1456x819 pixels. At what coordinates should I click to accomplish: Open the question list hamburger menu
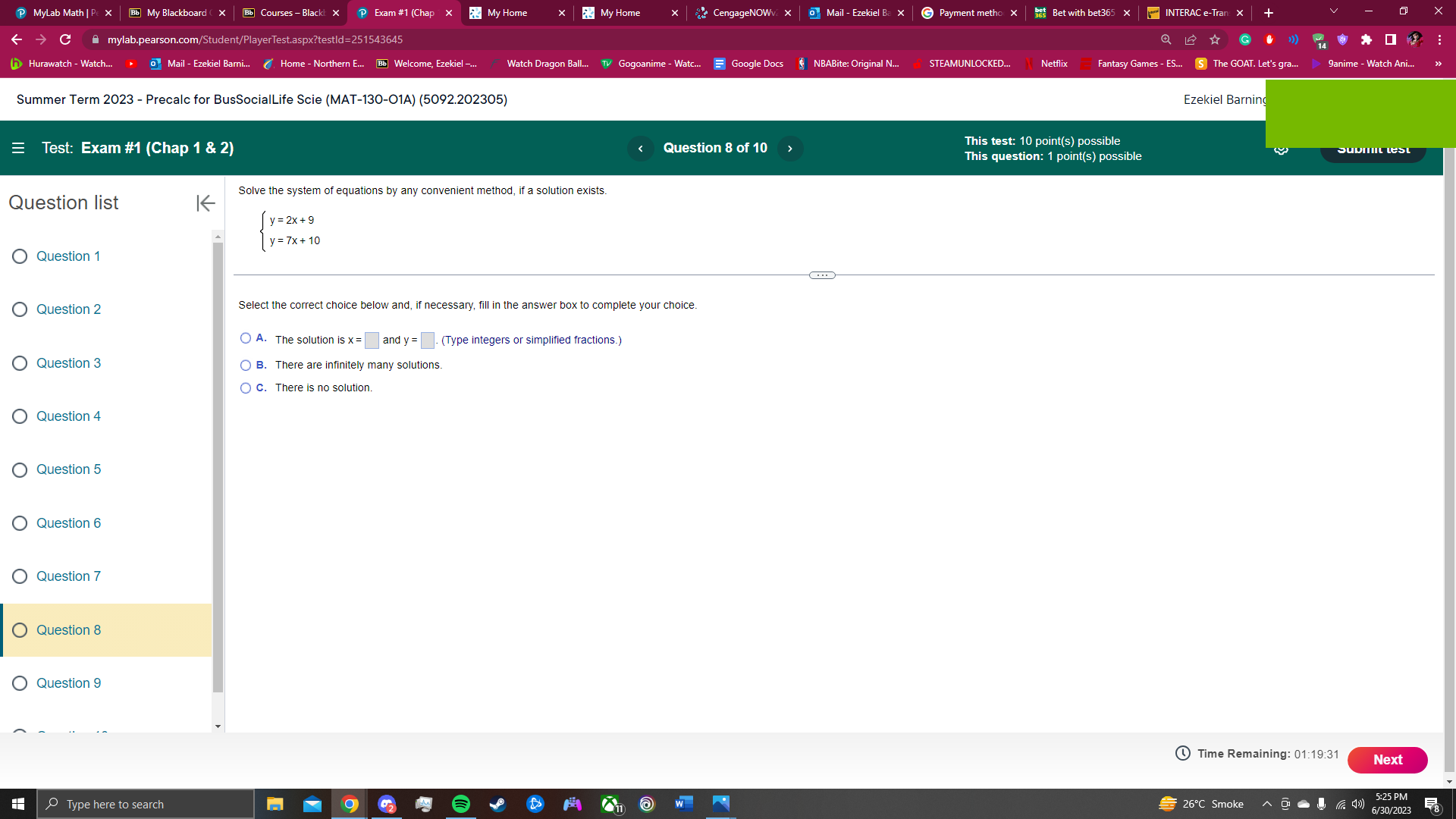coord(18,148)
